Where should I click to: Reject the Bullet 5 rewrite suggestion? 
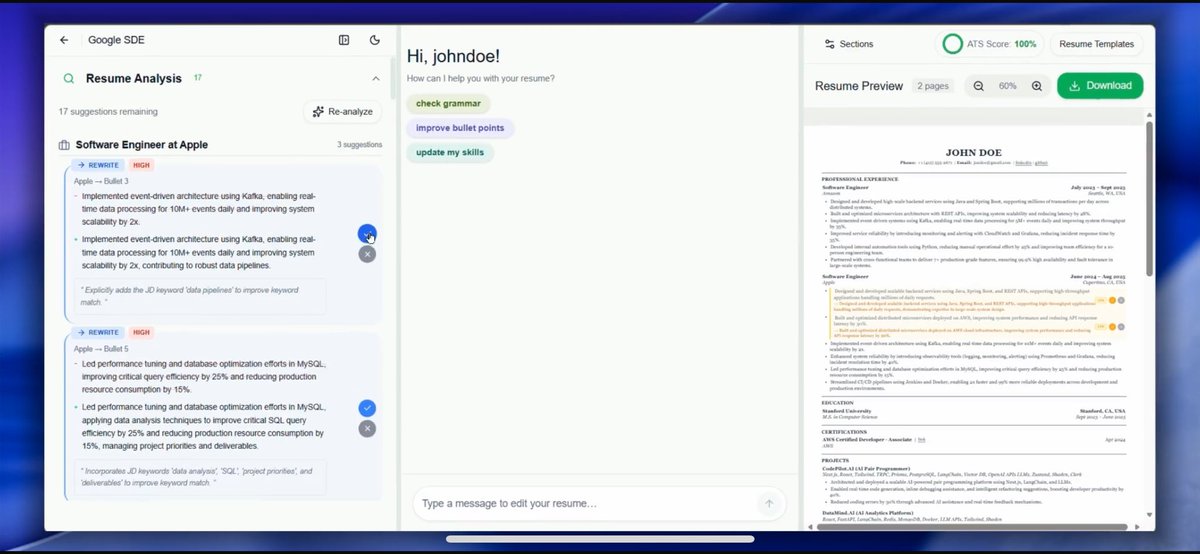click(x=367, y=429)
